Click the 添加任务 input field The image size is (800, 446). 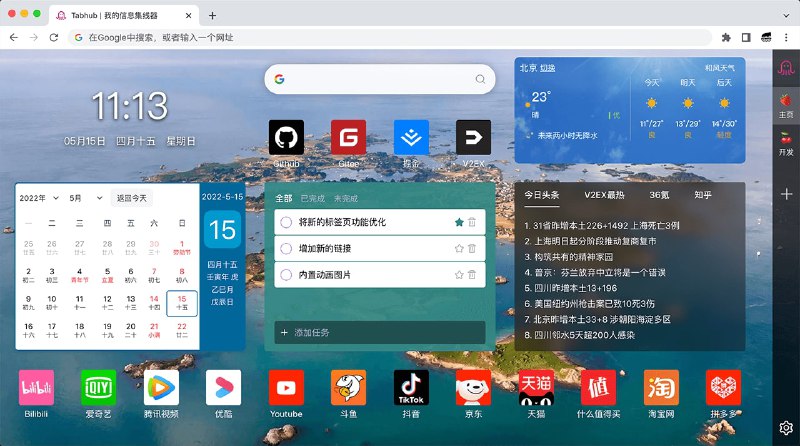coord(380,332)
